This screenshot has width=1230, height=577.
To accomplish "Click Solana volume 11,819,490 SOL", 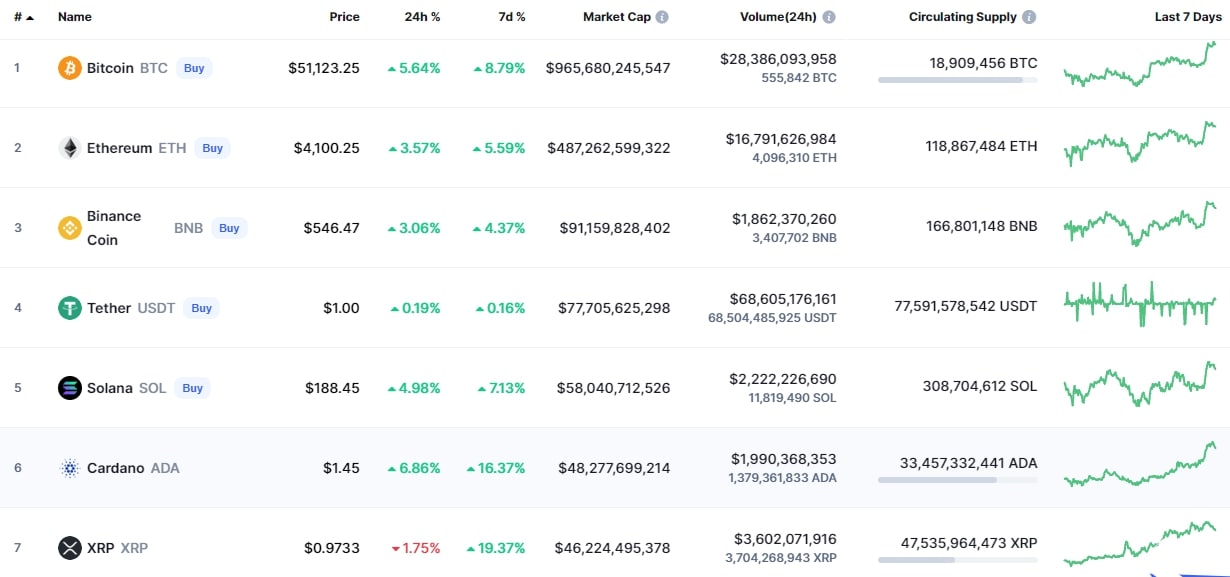I will point(793,398).
